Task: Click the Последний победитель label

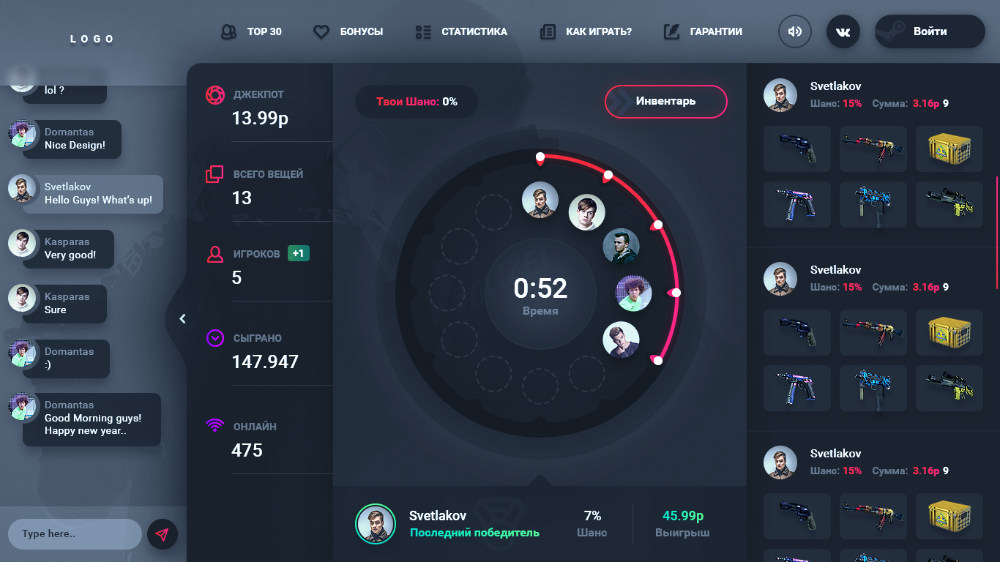Action: (474, 533)
